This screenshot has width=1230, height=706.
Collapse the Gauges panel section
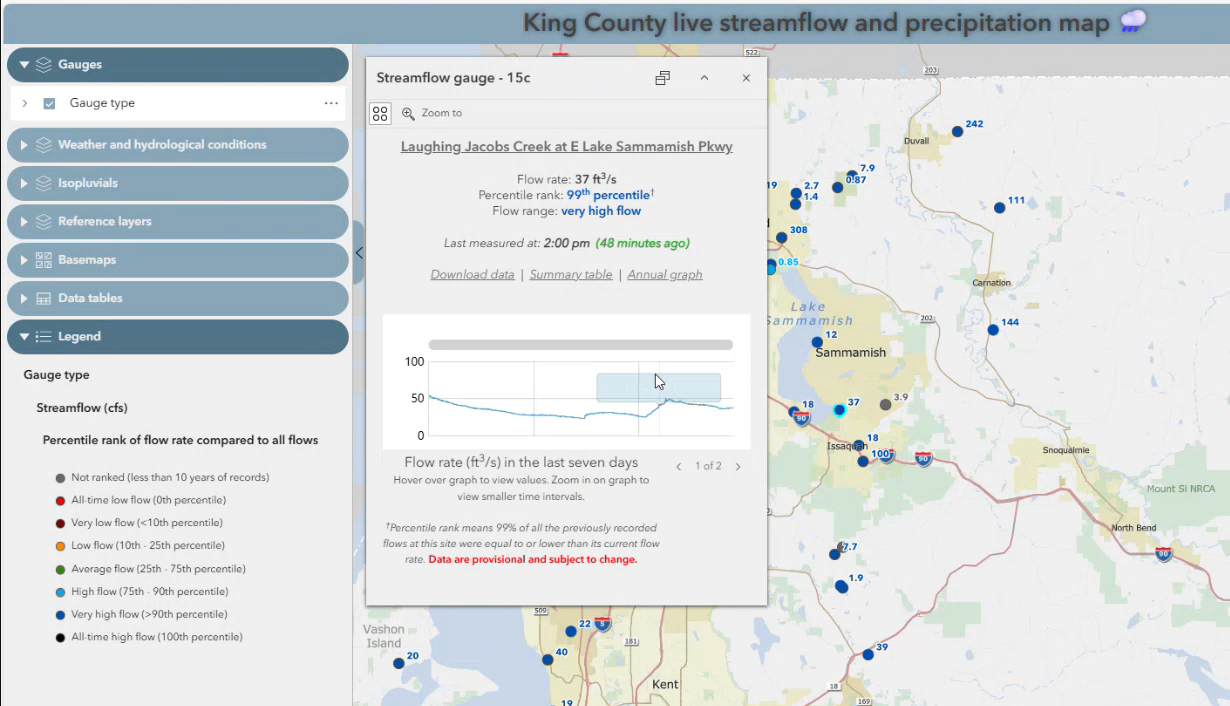(22, 64)
